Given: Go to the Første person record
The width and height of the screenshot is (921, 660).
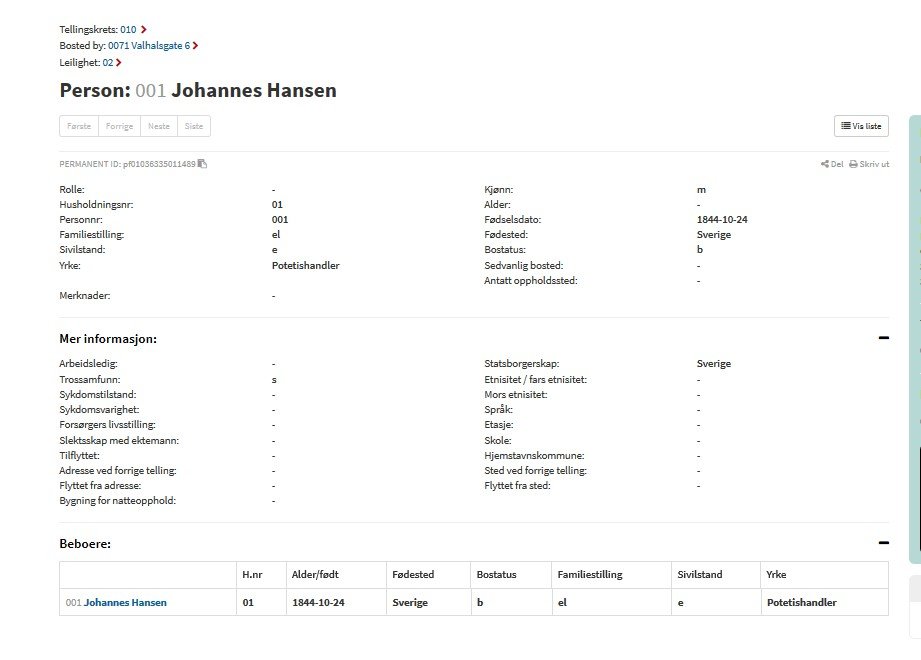Looking at the screenshot, I should [x=79, y=127].
